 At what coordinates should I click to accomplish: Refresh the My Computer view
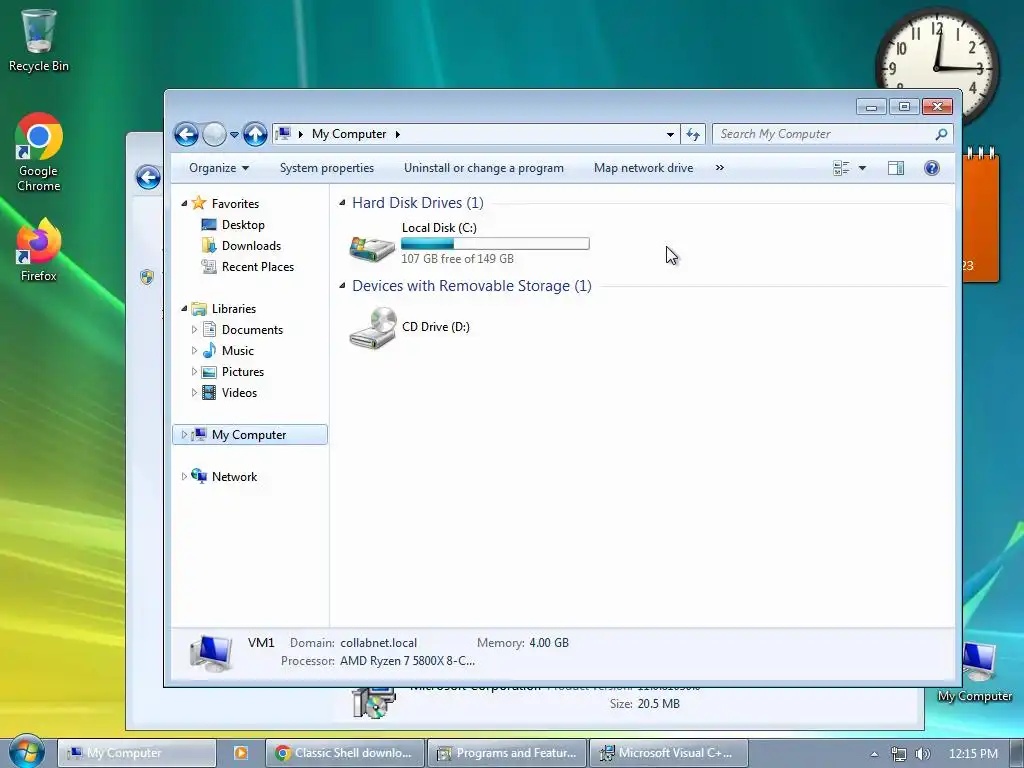(x=693, y=135)
